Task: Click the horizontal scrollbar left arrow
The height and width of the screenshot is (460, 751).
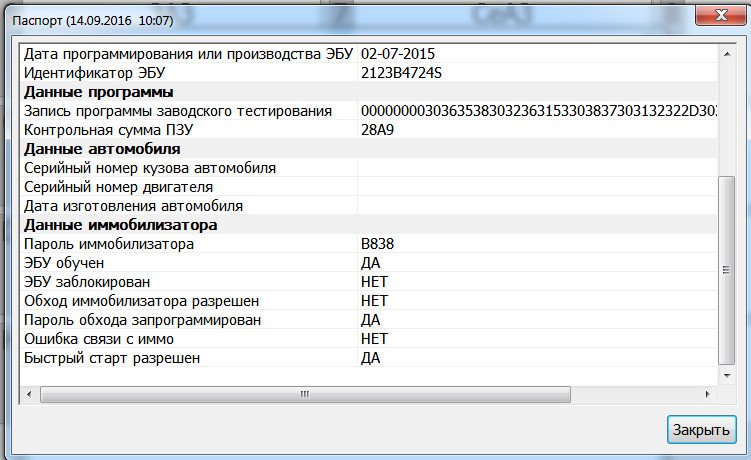Action: click(28, 394)
